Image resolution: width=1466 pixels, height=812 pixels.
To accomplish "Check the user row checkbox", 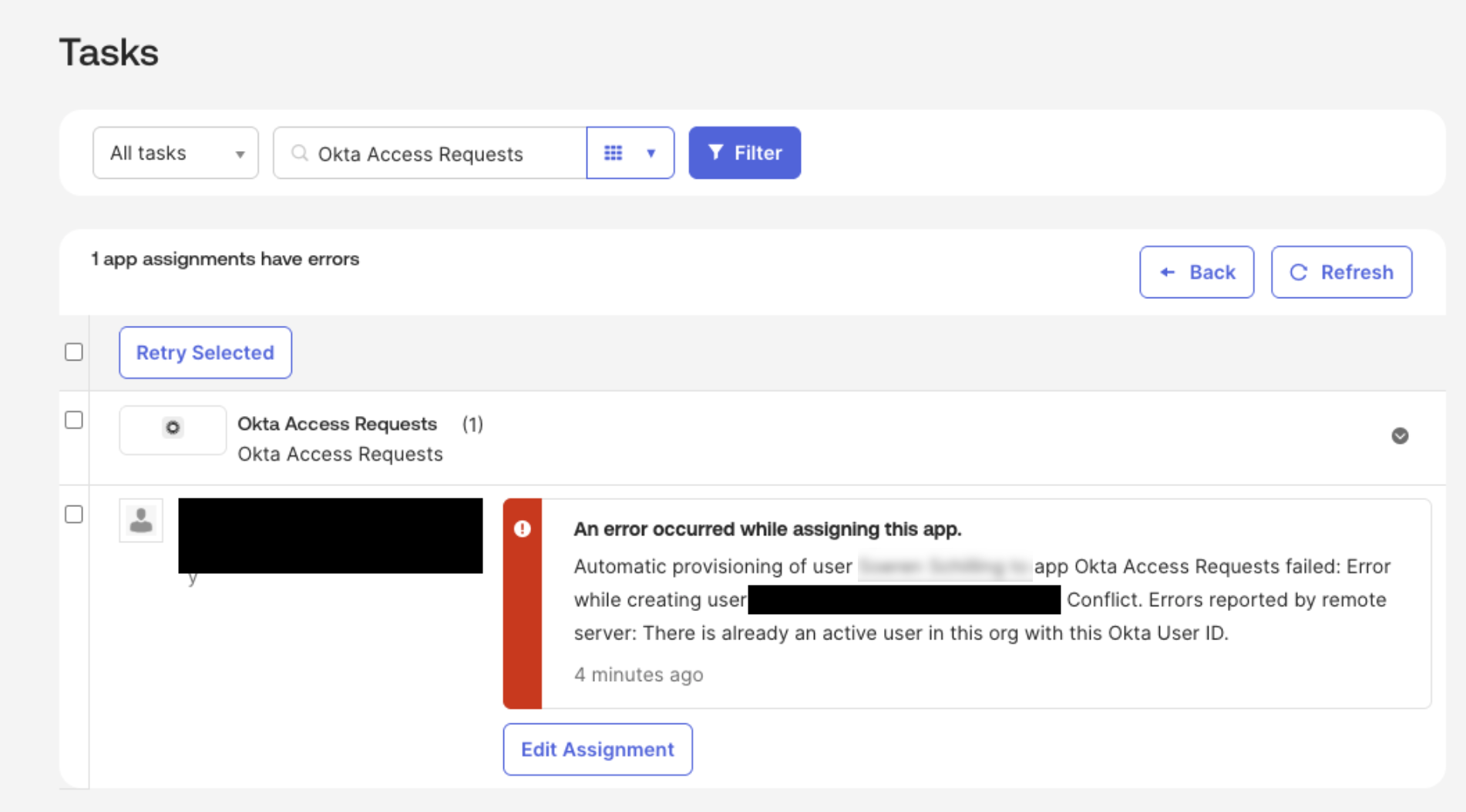I will coord(74,514).
